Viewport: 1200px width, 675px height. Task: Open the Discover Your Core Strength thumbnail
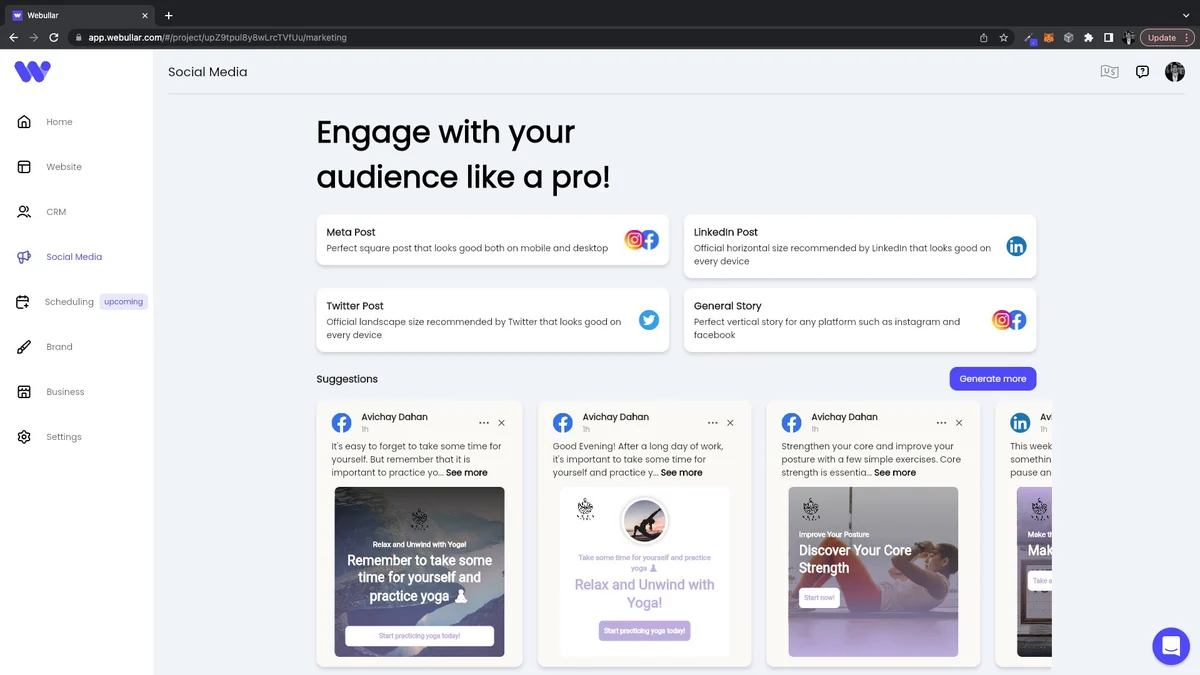[873, 571]
